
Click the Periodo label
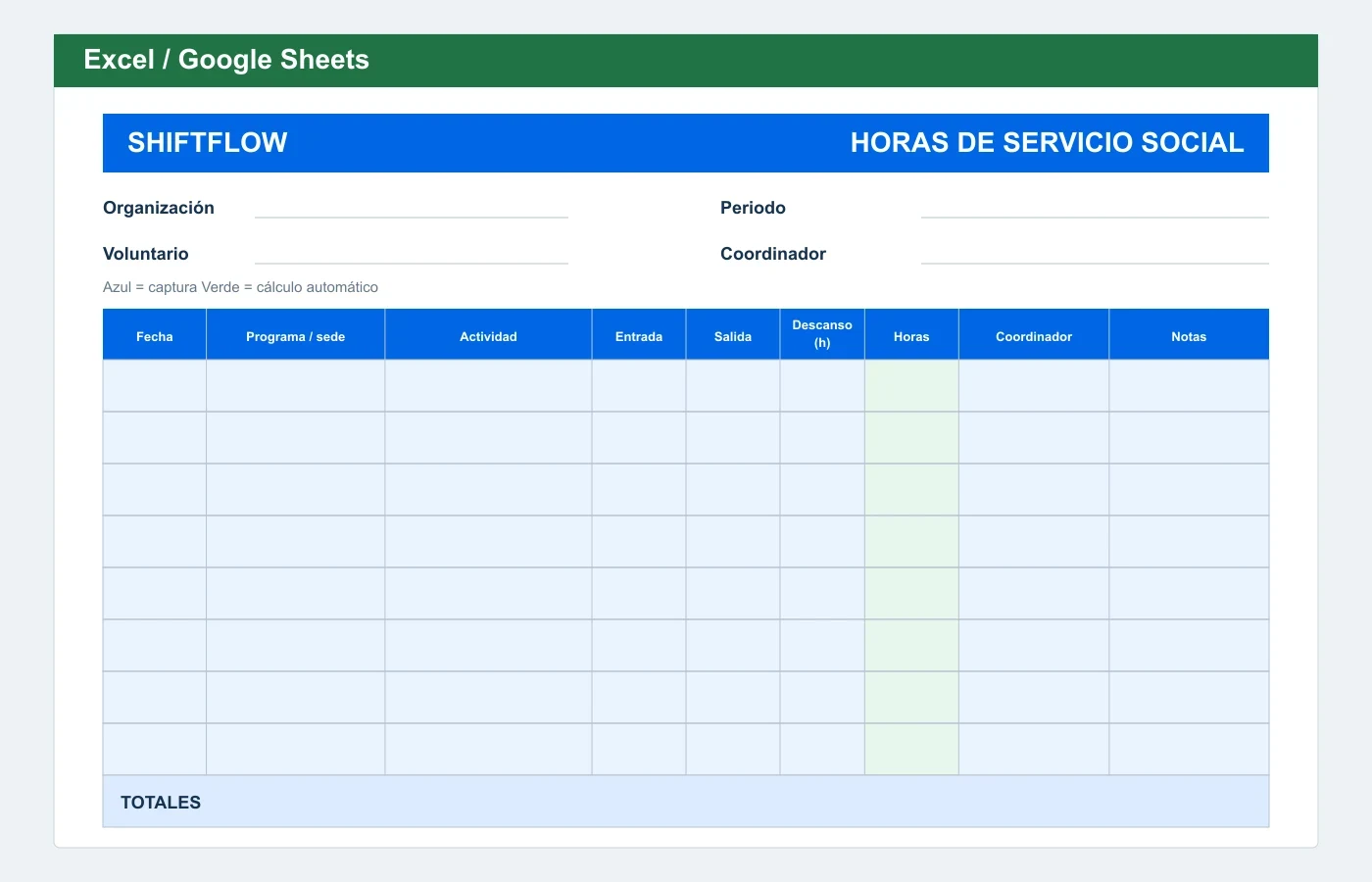753,208
